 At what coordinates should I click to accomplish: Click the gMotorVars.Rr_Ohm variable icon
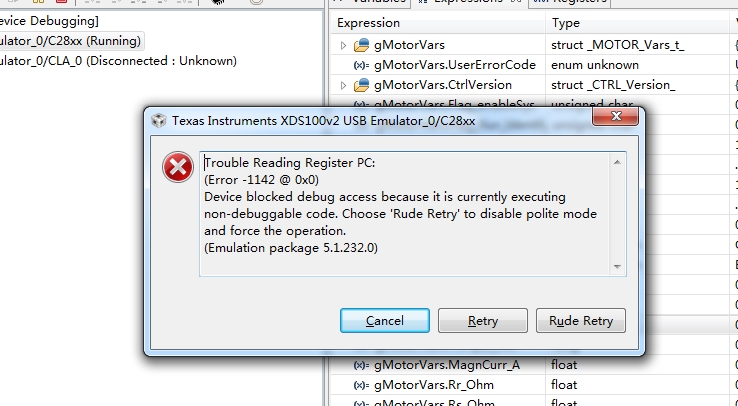(x=361, y=385)
